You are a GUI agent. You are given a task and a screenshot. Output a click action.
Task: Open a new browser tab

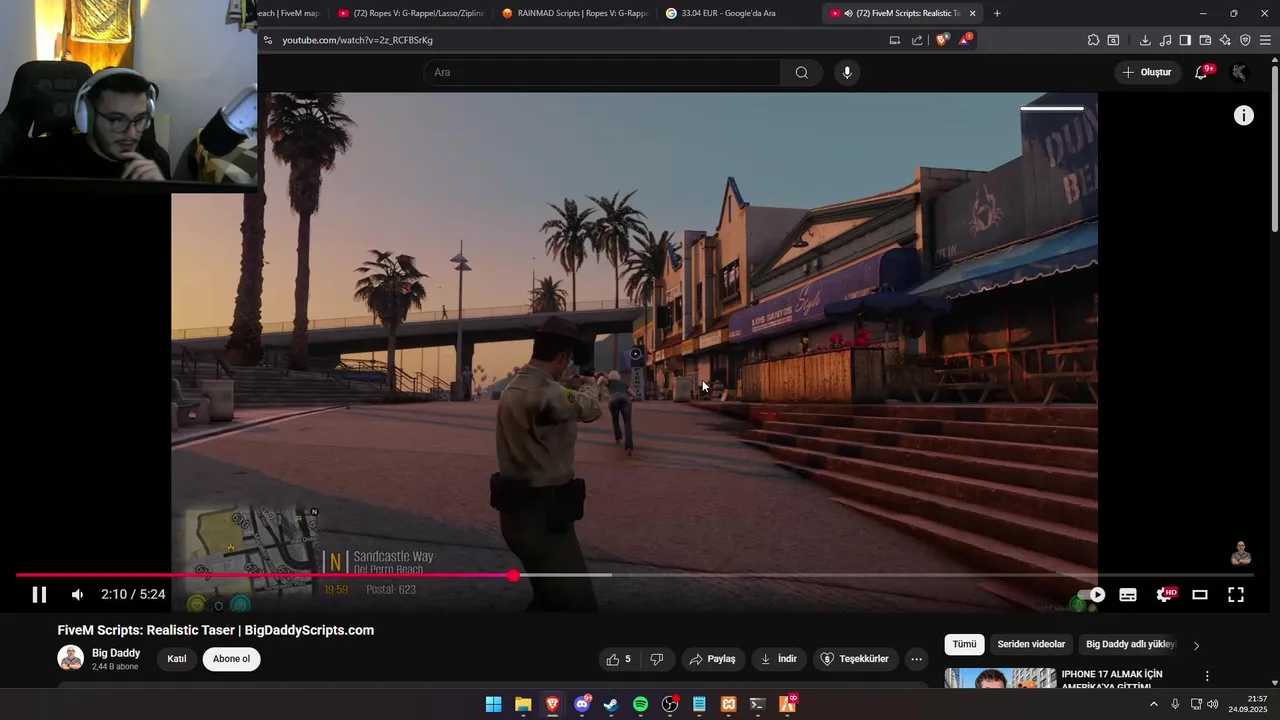(997, 13)
